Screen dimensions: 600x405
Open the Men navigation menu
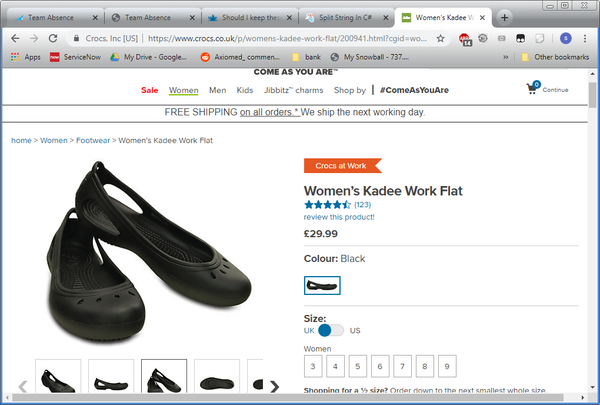(x=217, y=90)
